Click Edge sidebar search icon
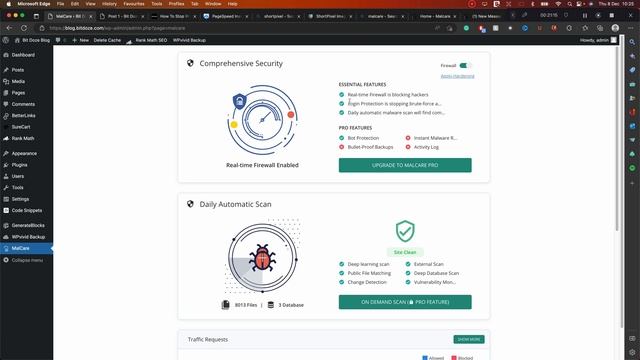The width and height of the screenshot is (640, 360). point(632,42)
